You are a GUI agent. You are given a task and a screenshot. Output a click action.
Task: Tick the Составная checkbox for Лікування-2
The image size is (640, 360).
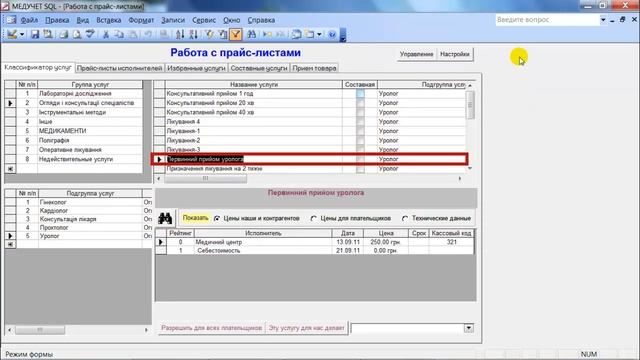click(360, 140)
